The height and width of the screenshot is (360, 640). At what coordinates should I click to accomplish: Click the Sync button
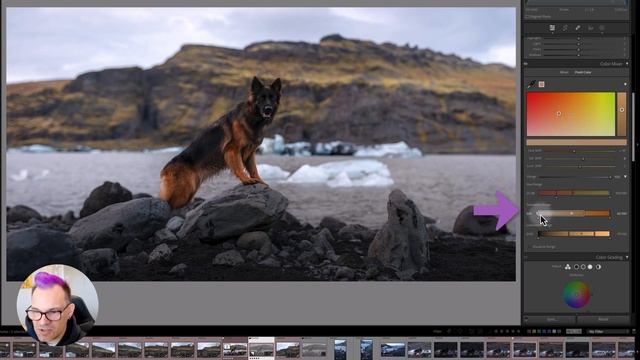(551, 319)
